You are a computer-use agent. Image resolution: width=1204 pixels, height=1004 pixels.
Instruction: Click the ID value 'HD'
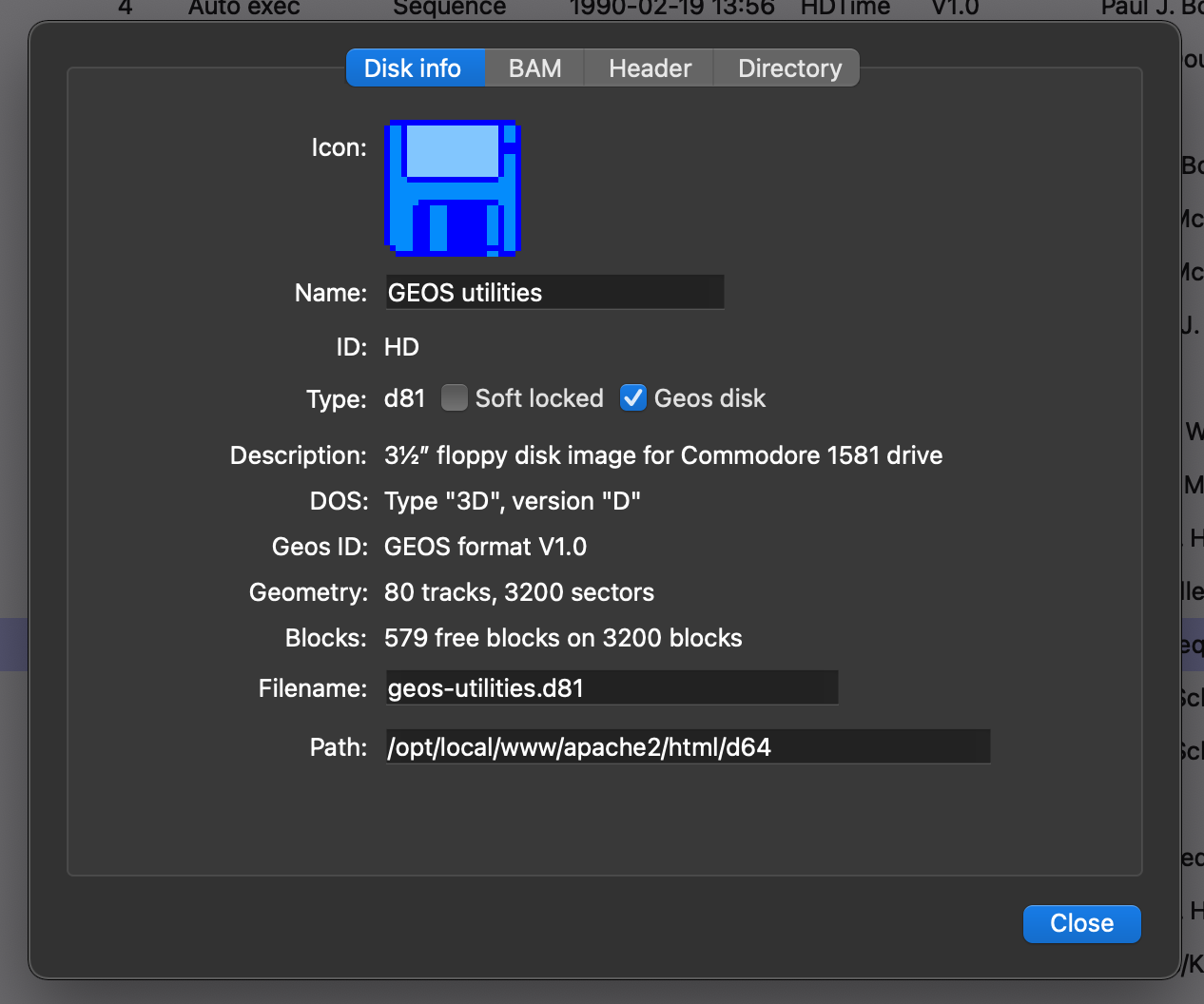click(401, 347)
